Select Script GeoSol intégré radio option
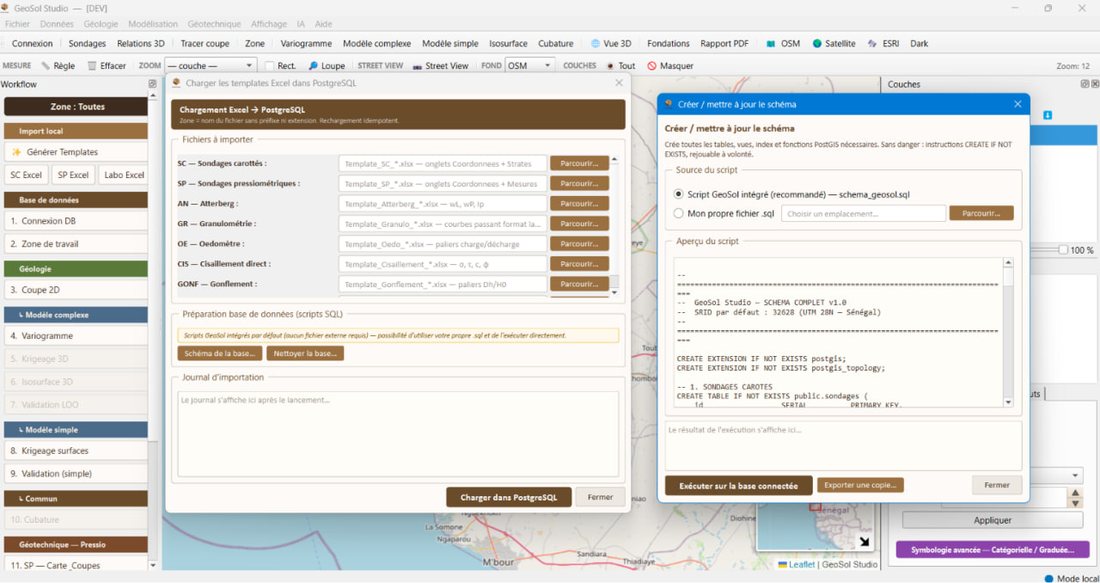 pyautogui.click(x=678, y=194)
